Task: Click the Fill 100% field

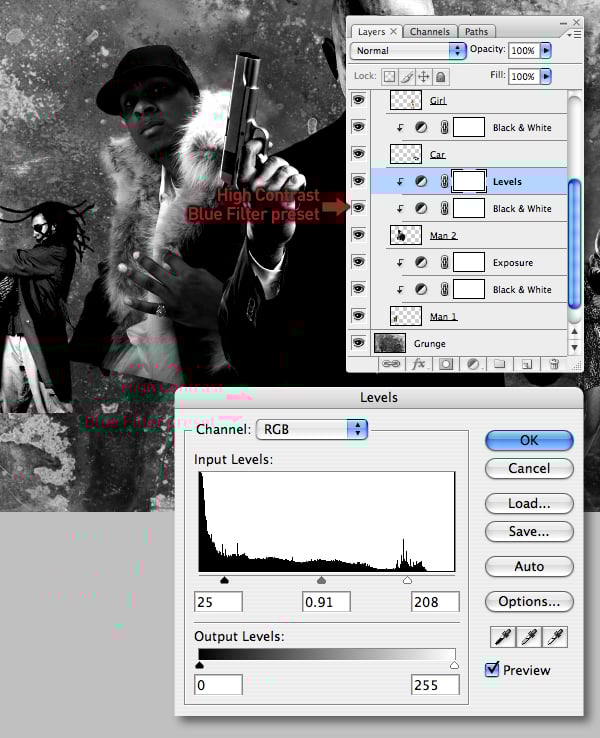Action: coord(523,76)
